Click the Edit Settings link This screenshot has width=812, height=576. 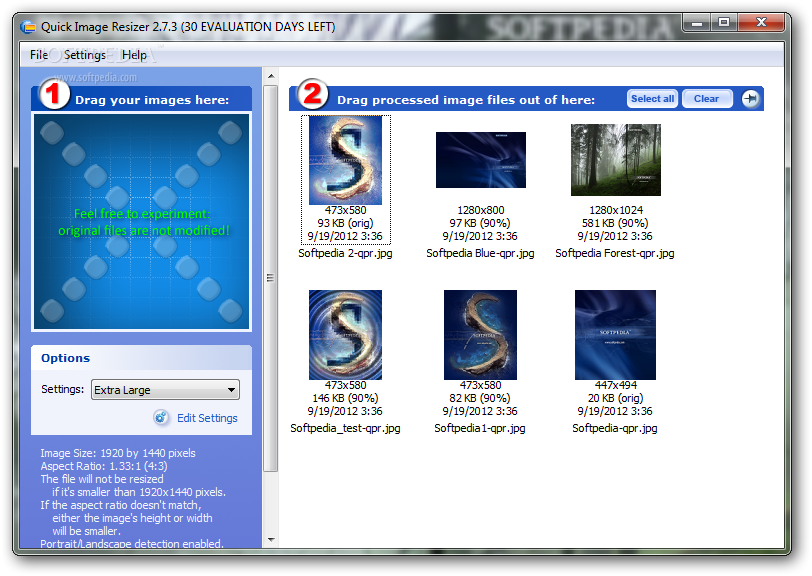point(207,418)
